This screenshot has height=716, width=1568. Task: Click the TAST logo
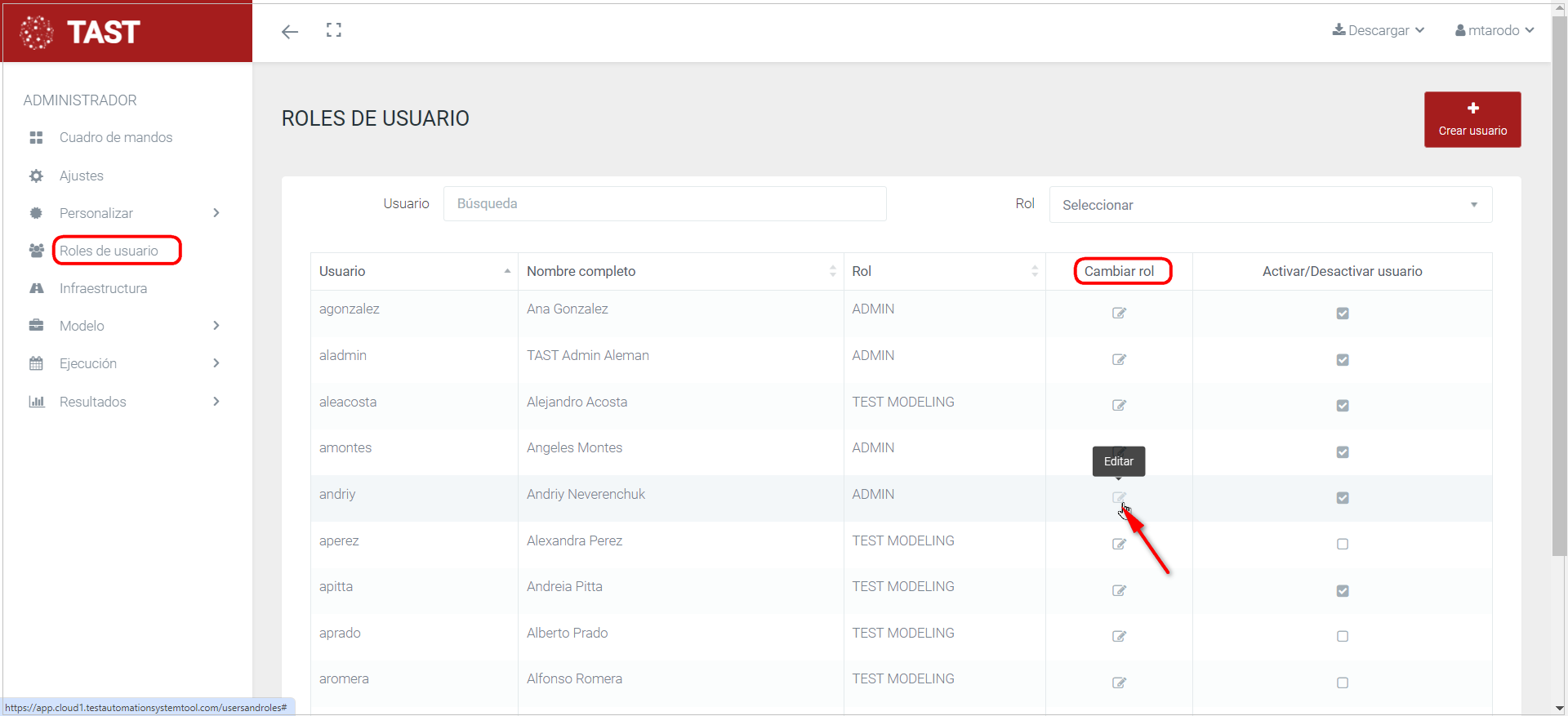(x=82, y=33)
